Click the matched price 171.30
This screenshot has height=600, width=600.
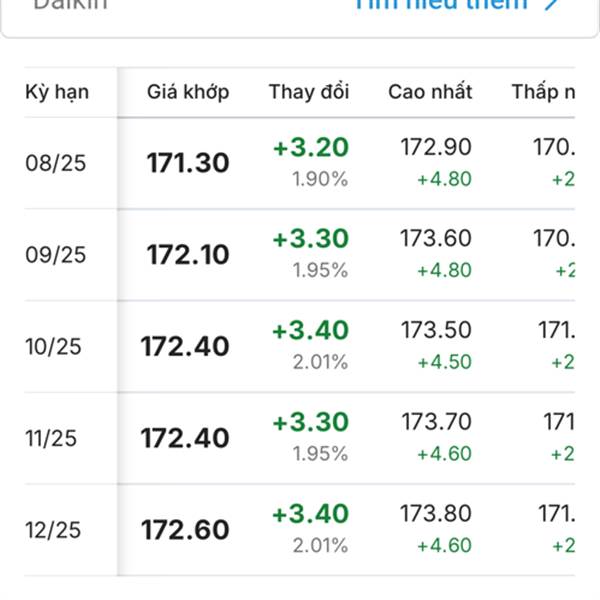[x=188, y=163]
